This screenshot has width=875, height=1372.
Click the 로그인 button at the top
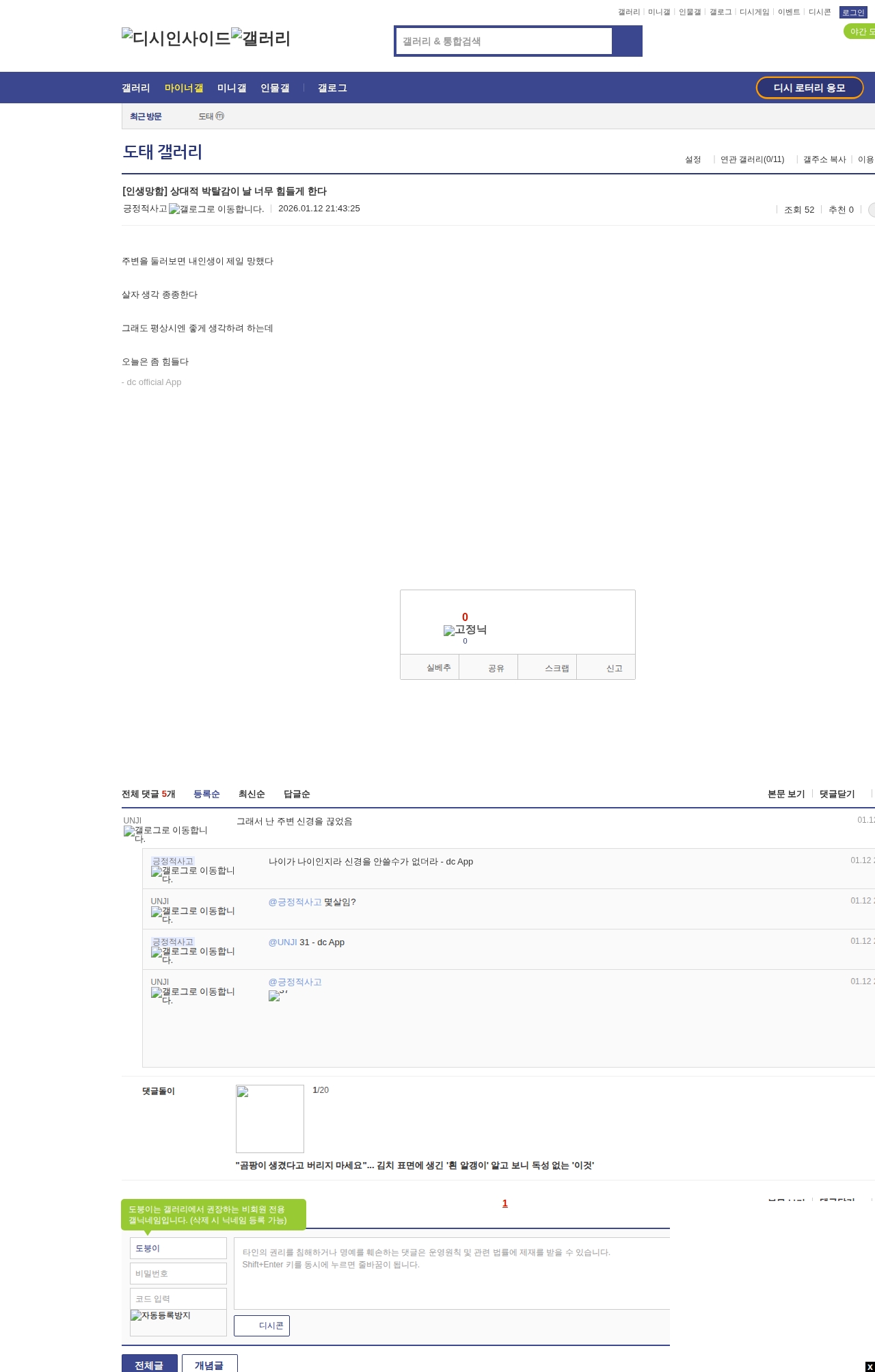[x=853, y=12]
